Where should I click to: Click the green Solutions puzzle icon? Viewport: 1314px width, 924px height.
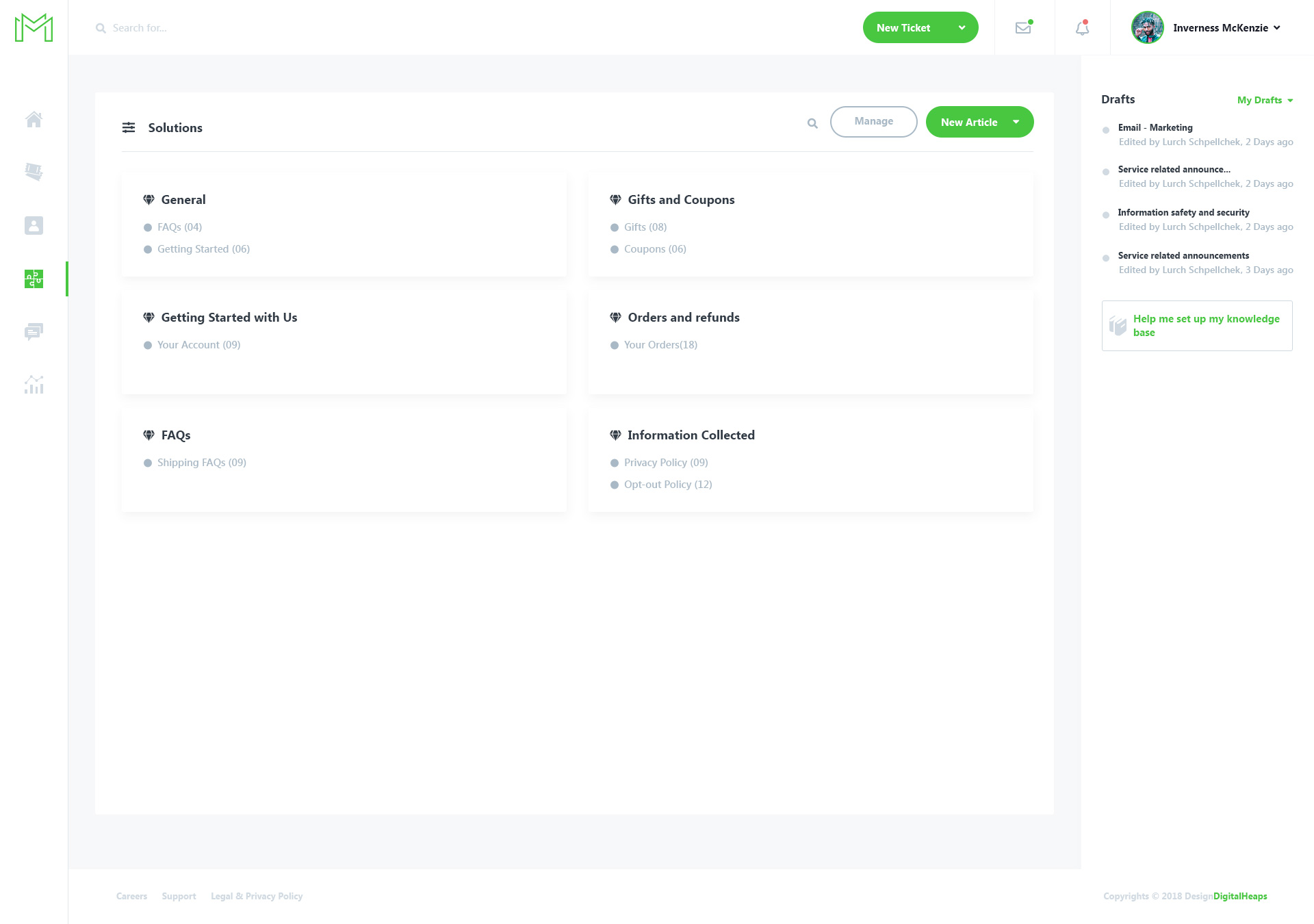tap(34, 279)
